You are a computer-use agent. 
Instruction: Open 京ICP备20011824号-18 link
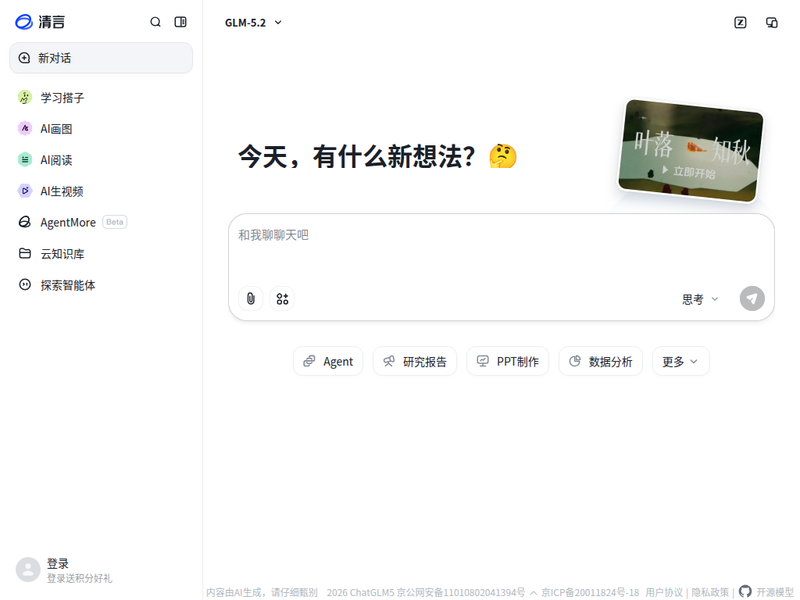click(x=590, y=592)
